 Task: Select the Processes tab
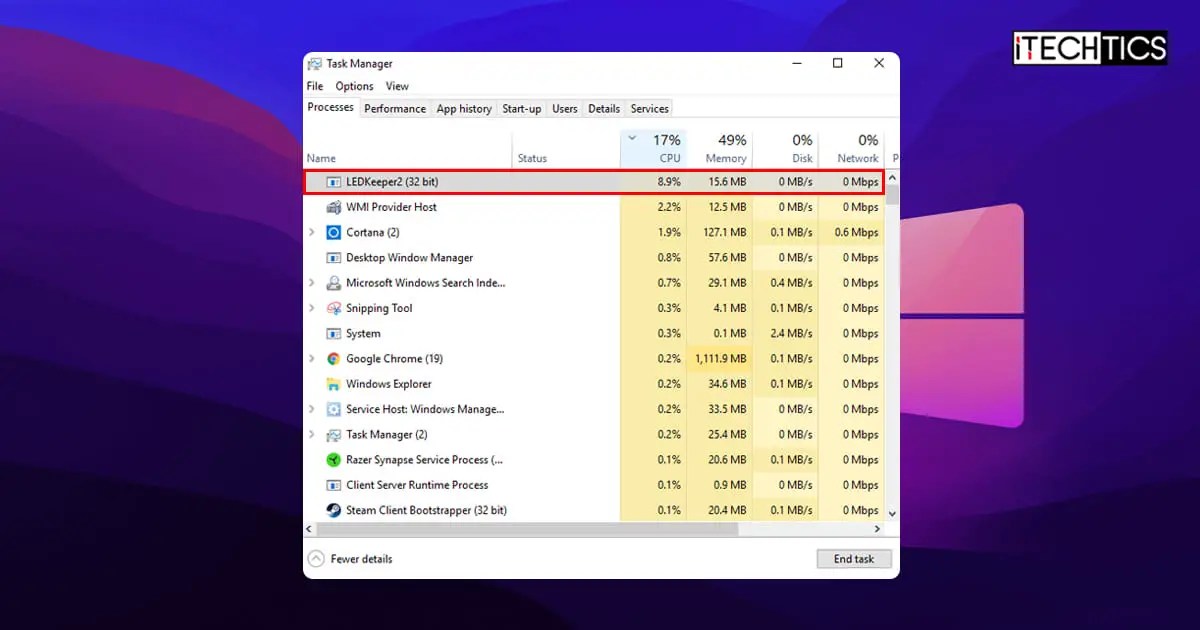click(x=331, y=107)
